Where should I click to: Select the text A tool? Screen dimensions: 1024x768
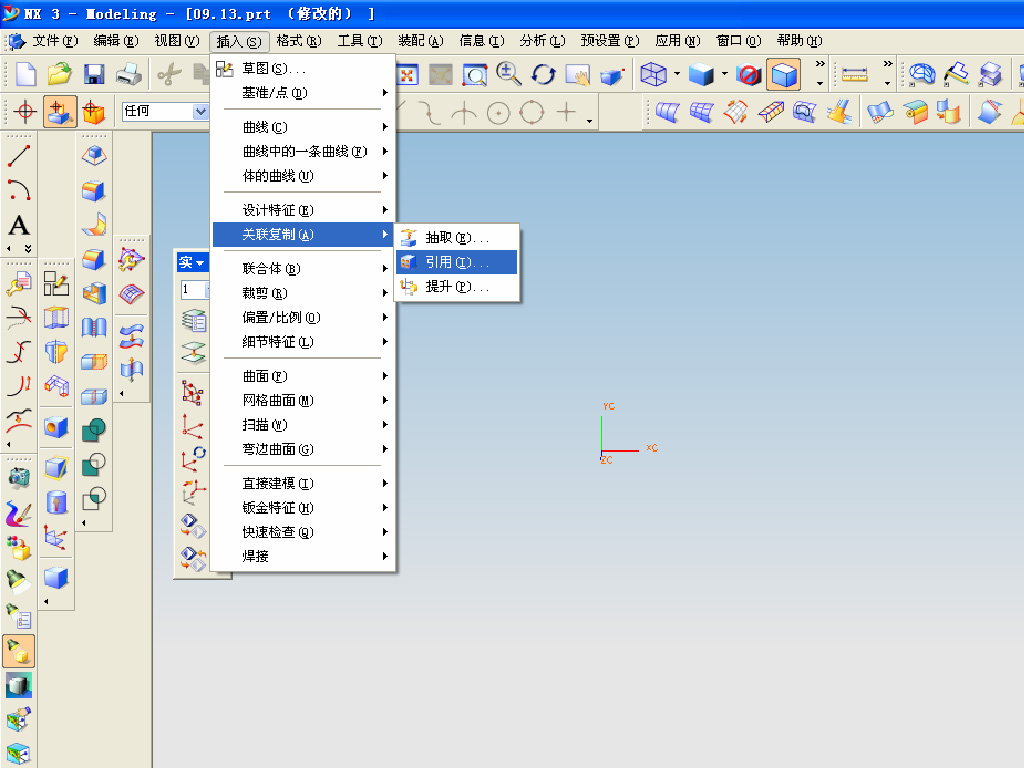click(x=18, y=225)
